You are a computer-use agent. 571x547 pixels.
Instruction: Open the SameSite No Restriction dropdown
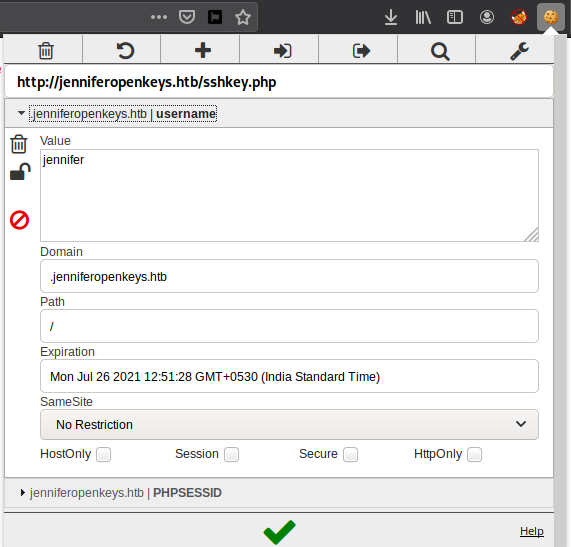coord(289,425)
